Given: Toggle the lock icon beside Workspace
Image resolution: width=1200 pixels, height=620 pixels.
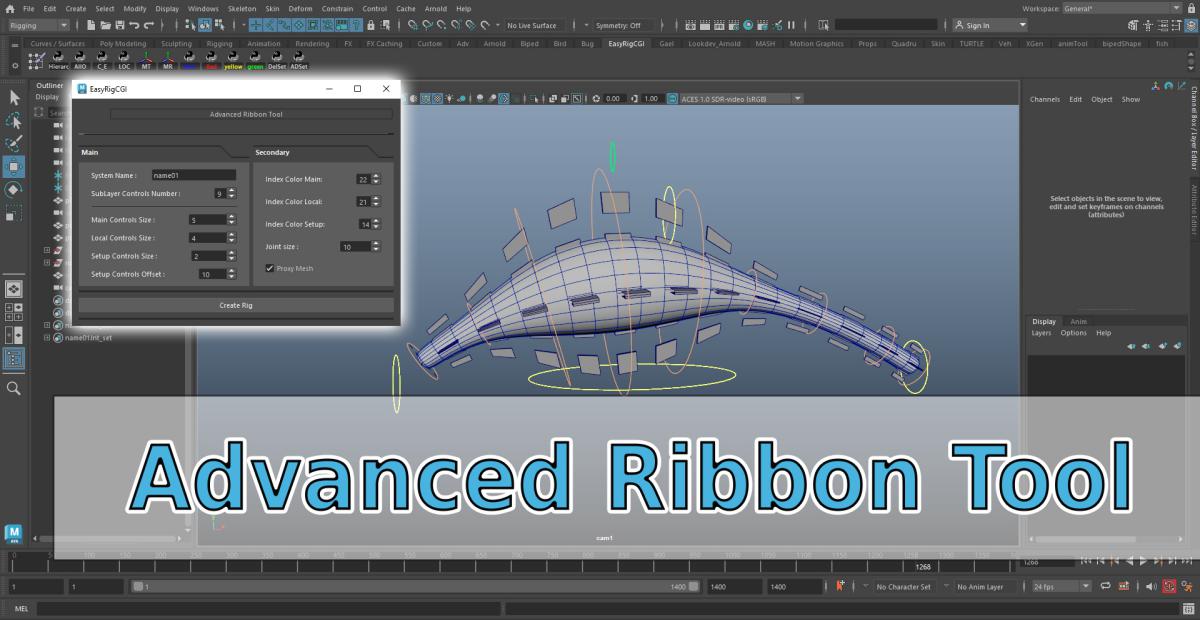Looking at the screenshot, I should 1189,8.
